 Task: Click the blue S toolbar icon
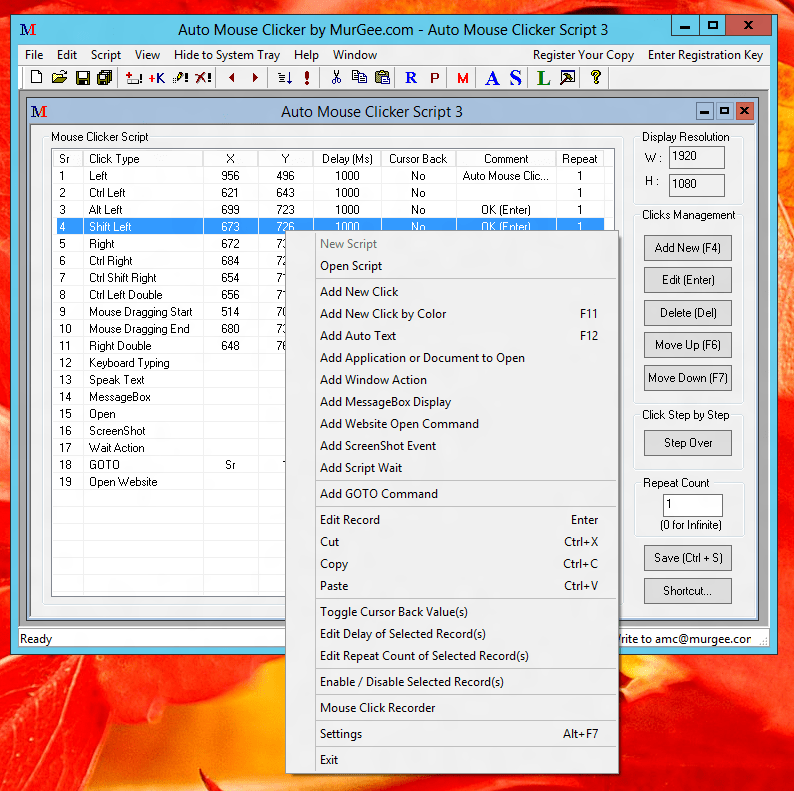click(515, 77)
